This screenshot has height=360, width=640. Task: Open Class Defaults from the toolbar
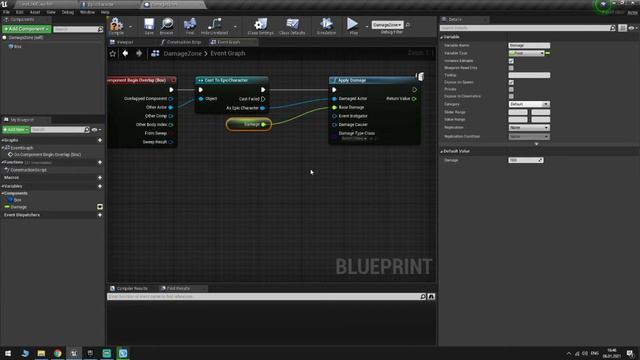tap(292, 25)
